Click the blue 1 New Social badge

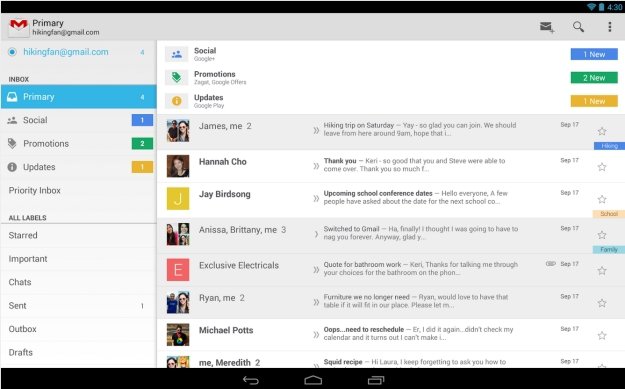[594, 54]
